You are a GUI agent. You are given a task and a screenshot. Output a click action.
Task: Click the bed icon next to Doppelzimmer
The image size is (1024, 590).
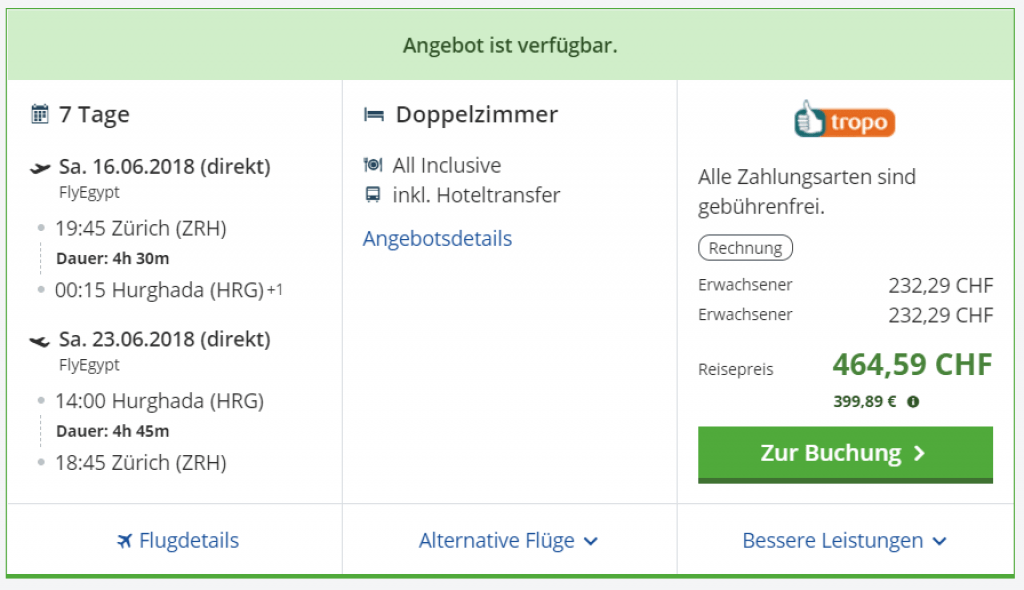coord(374,115)
